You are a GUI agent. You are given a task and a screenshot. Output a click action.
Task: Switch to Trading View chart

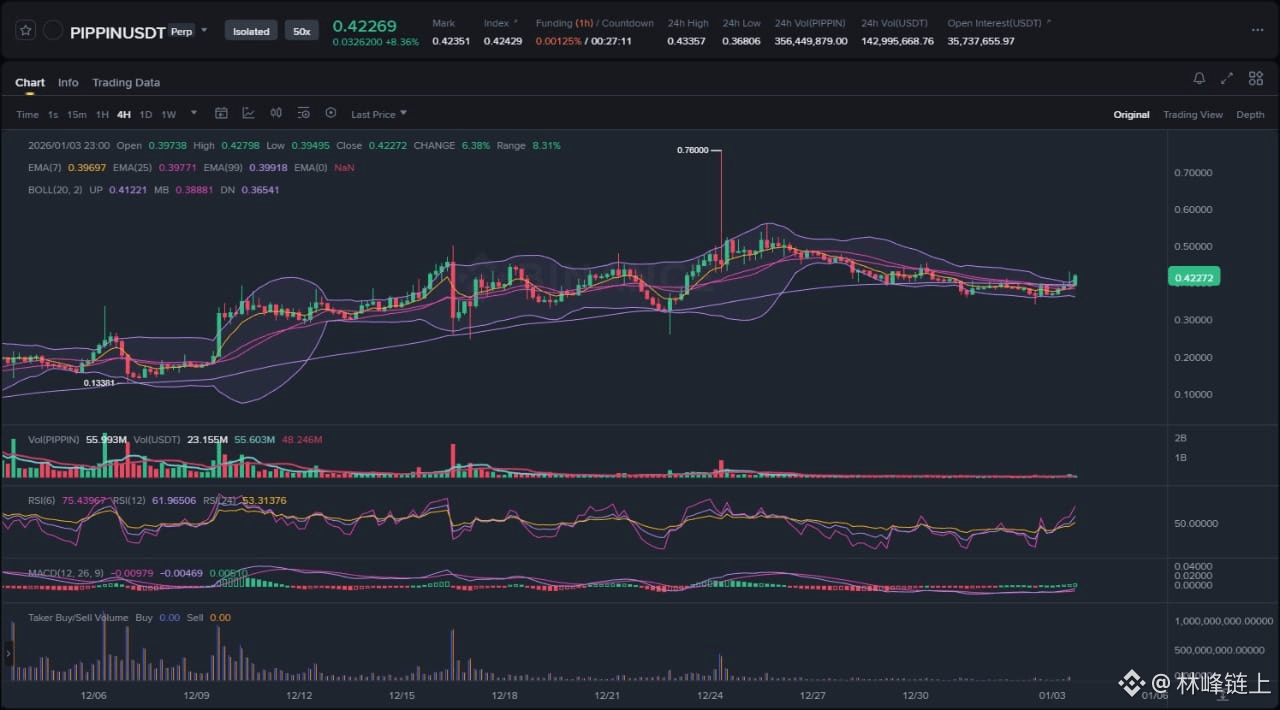coord(1193,114)
